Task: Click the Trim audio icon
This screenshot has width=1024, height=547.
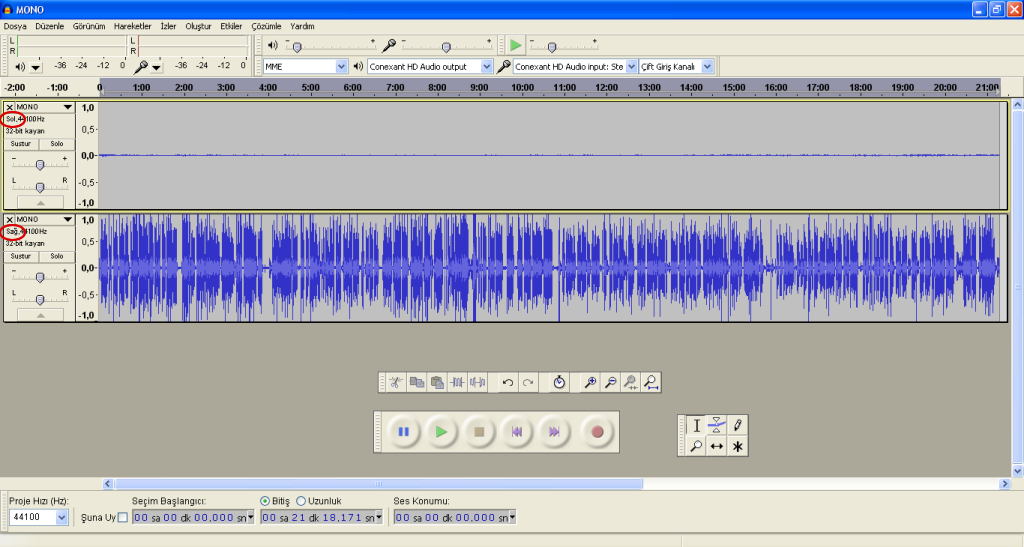Action: (457, 383)
